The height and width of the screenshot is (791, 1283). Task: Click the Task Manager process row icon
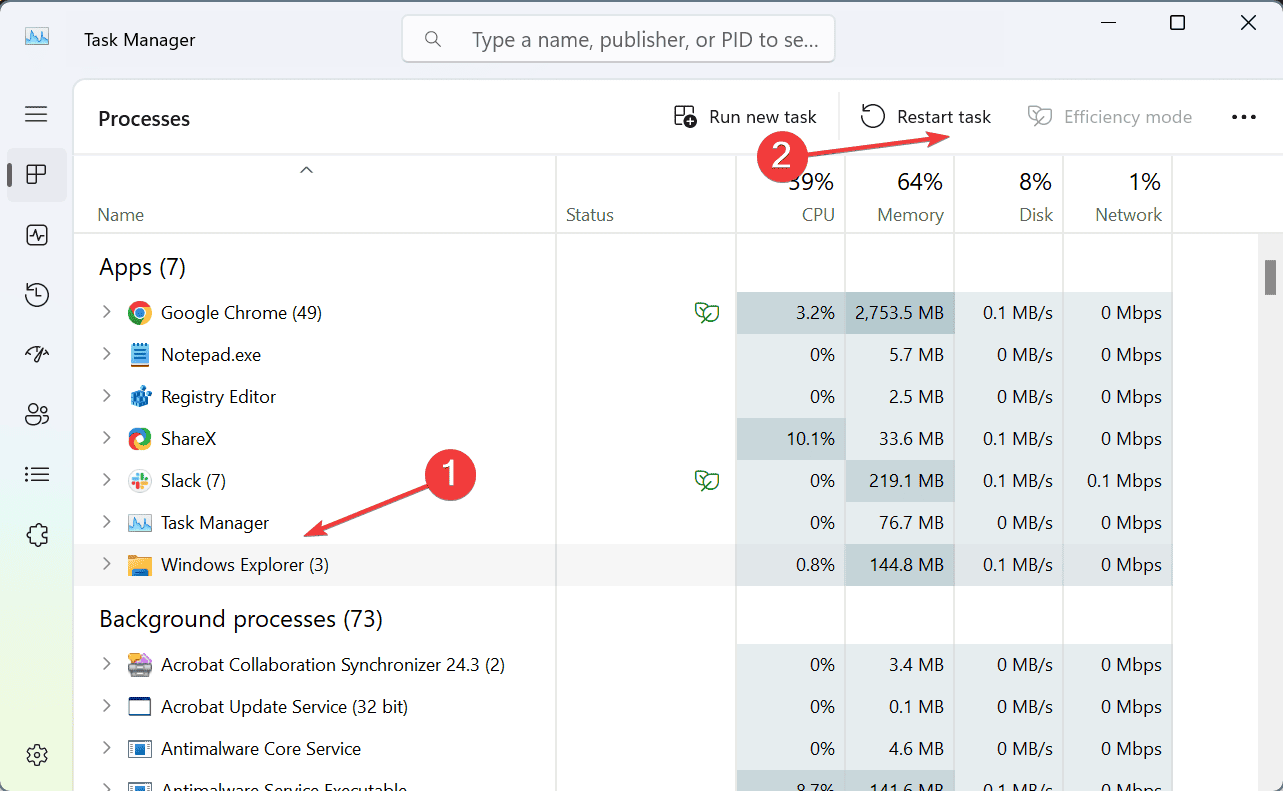[139, 523]
